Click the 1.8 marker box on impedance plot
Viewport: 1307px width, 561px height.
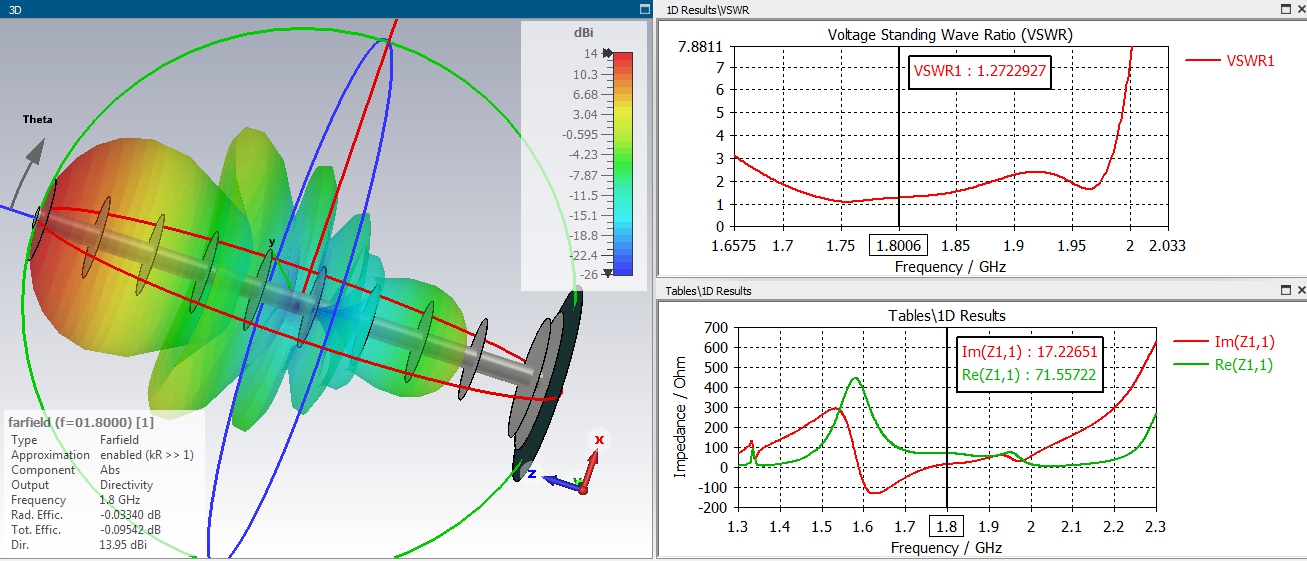tap(946, 527)
